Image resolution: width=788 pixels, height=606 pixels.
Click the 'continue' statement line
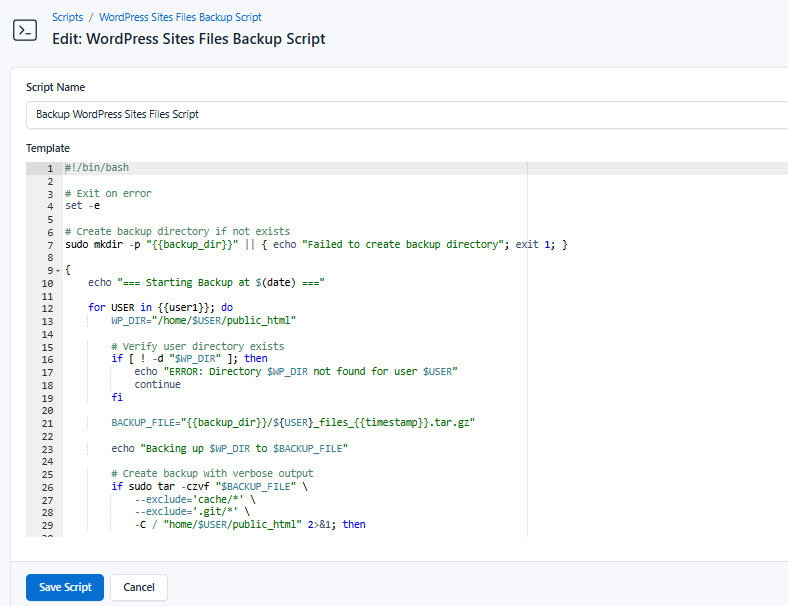point(157,384)
